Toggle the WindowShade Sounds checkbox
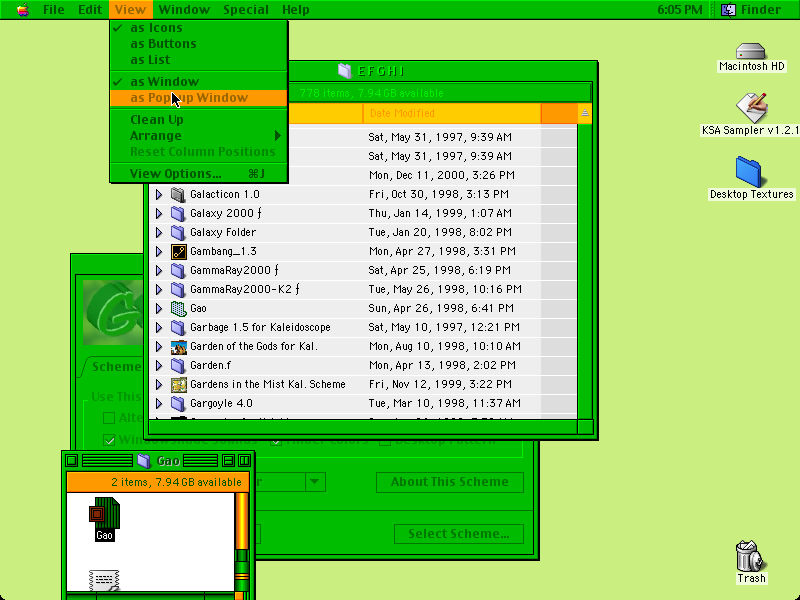 tap(109, 440)
